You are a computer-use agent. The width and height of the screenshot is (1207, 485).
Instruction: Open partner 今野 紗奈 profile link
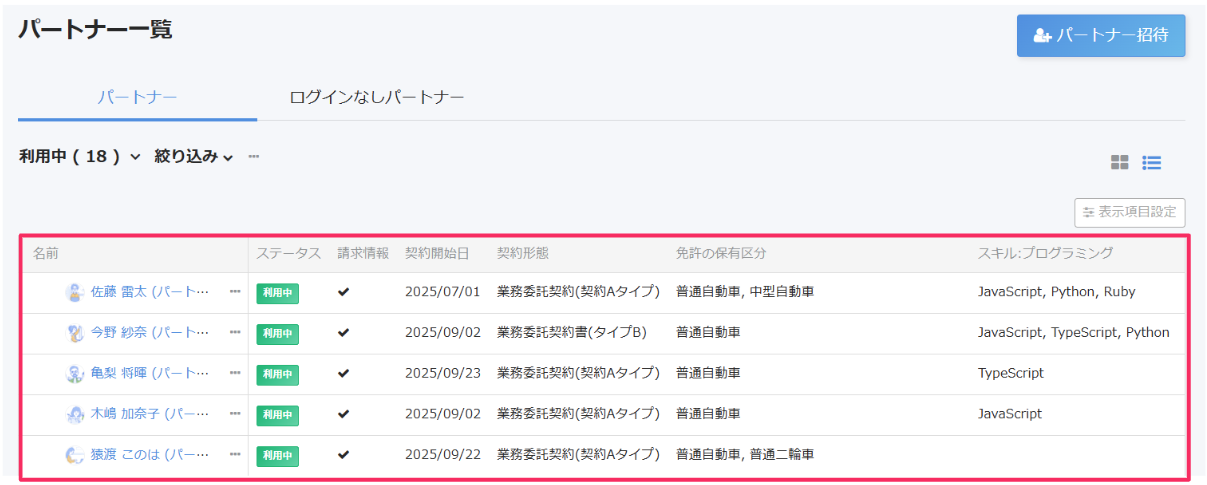150,332
